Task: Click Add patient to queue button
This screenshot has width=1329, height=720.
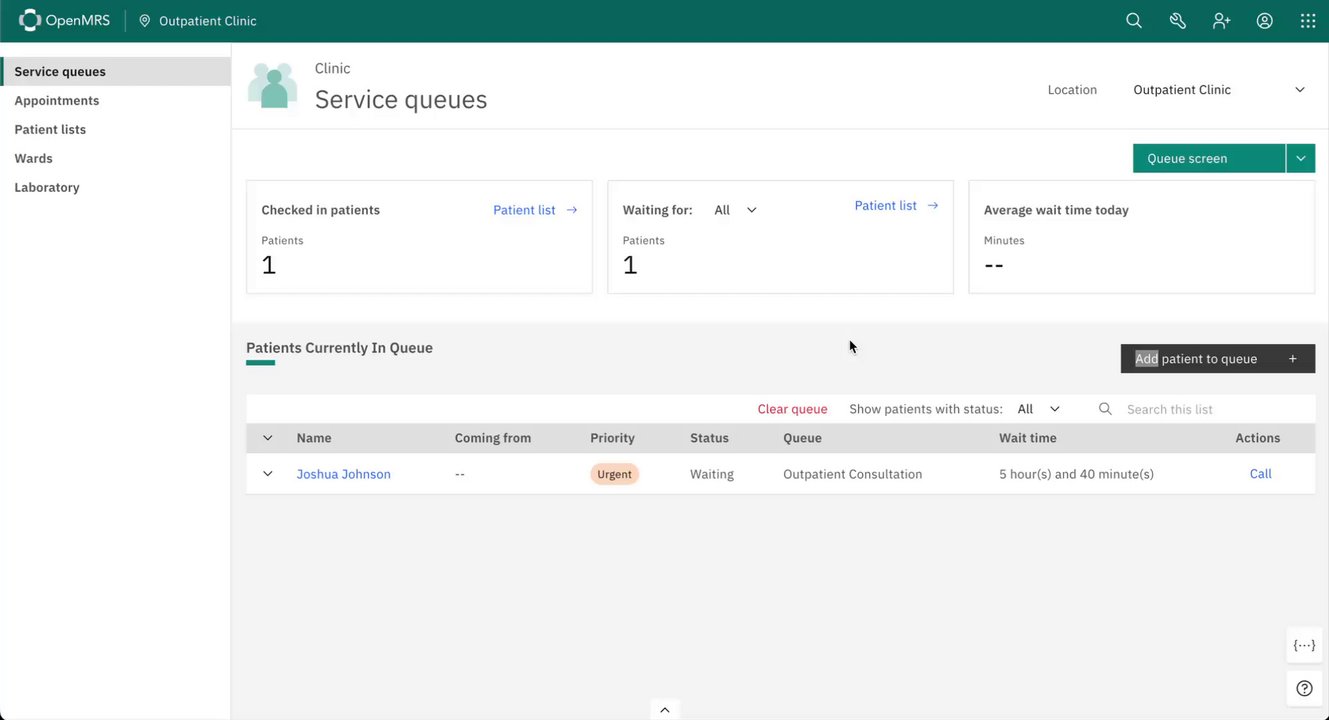Action: [x=1217, y=359]
